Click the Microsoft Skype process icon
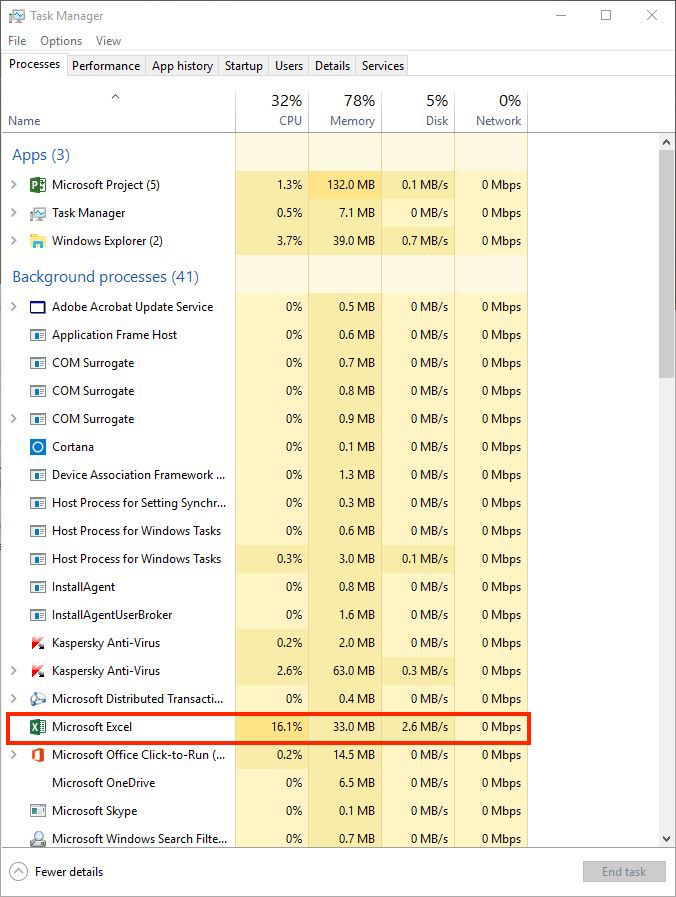Image resolution: width=676 pixels, height=897 pixels. 38,811
